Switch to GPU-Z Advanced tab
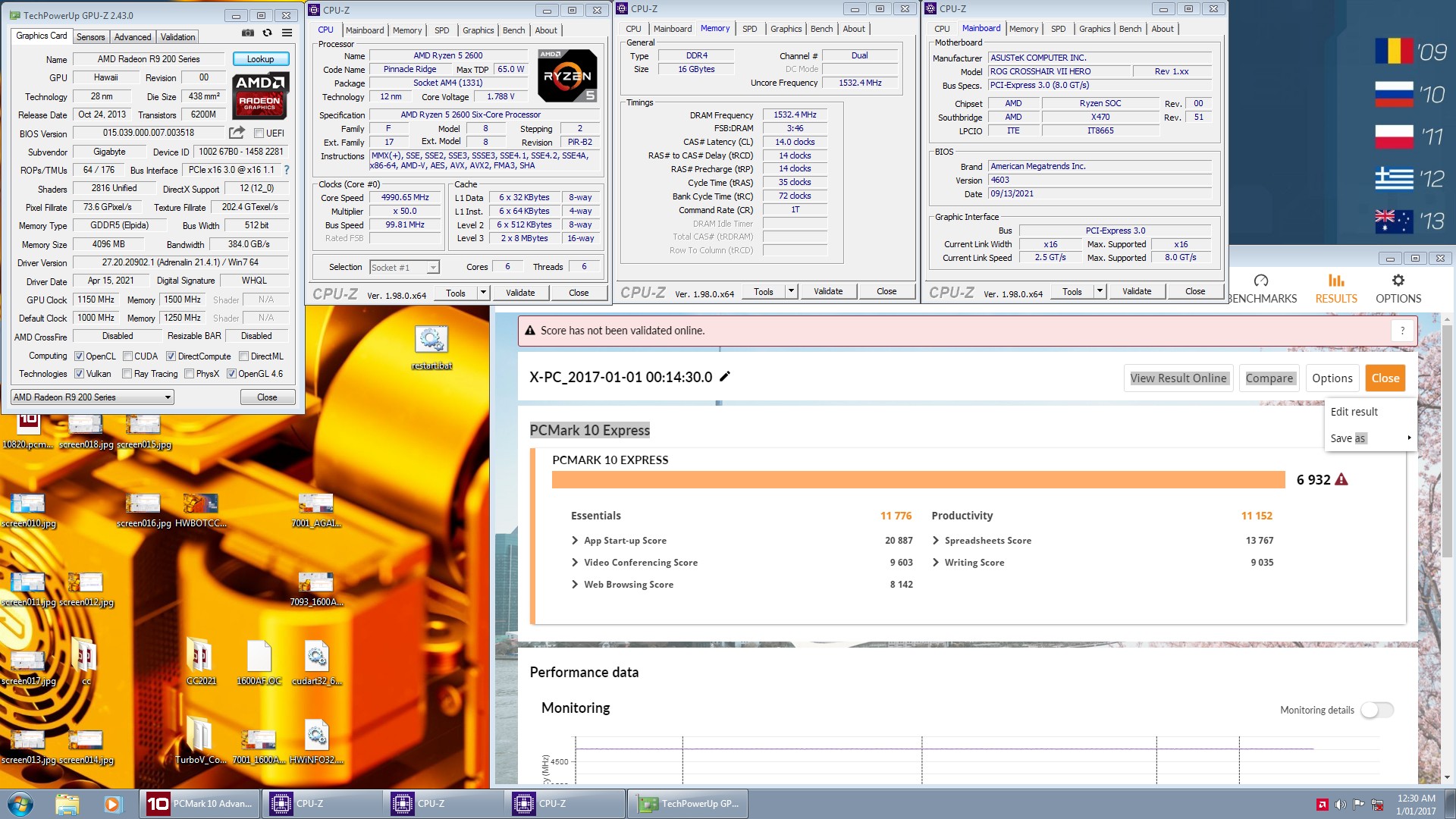The image size is (1456, 819). [133, 36]
